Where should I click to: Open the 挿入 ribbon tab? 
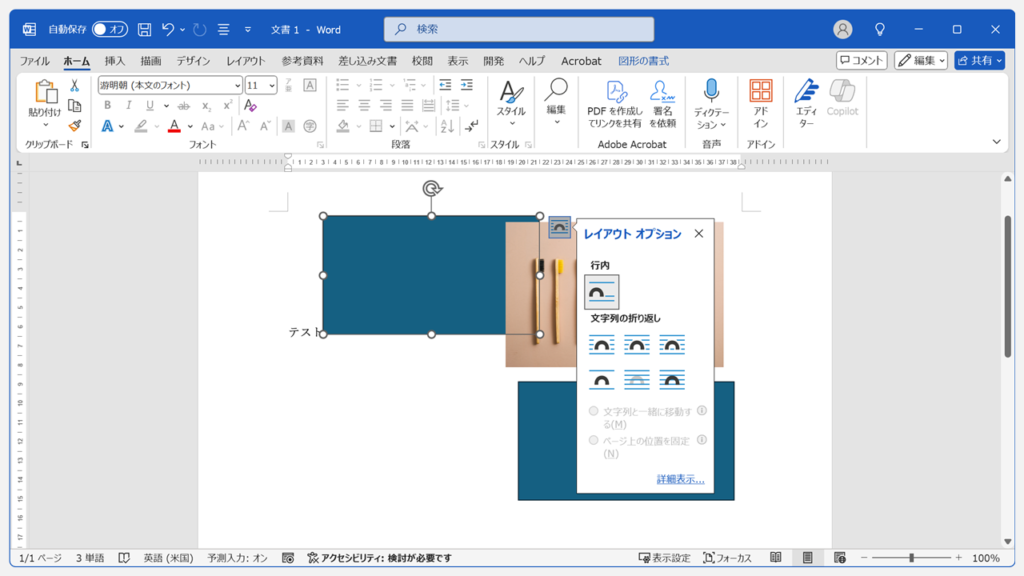tap(115, 61)
